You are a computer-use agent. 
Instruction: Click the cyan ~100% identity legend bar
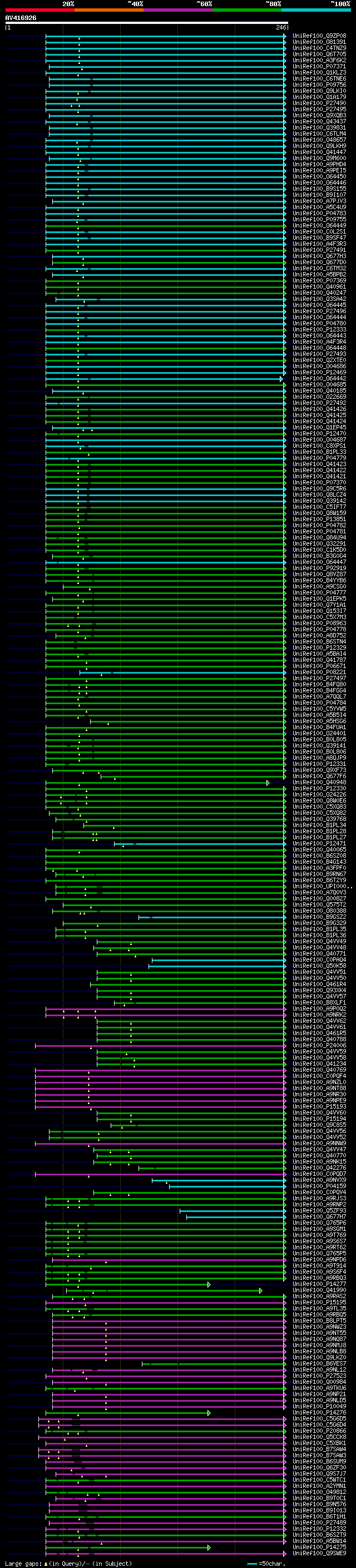[x=316, y=10]
